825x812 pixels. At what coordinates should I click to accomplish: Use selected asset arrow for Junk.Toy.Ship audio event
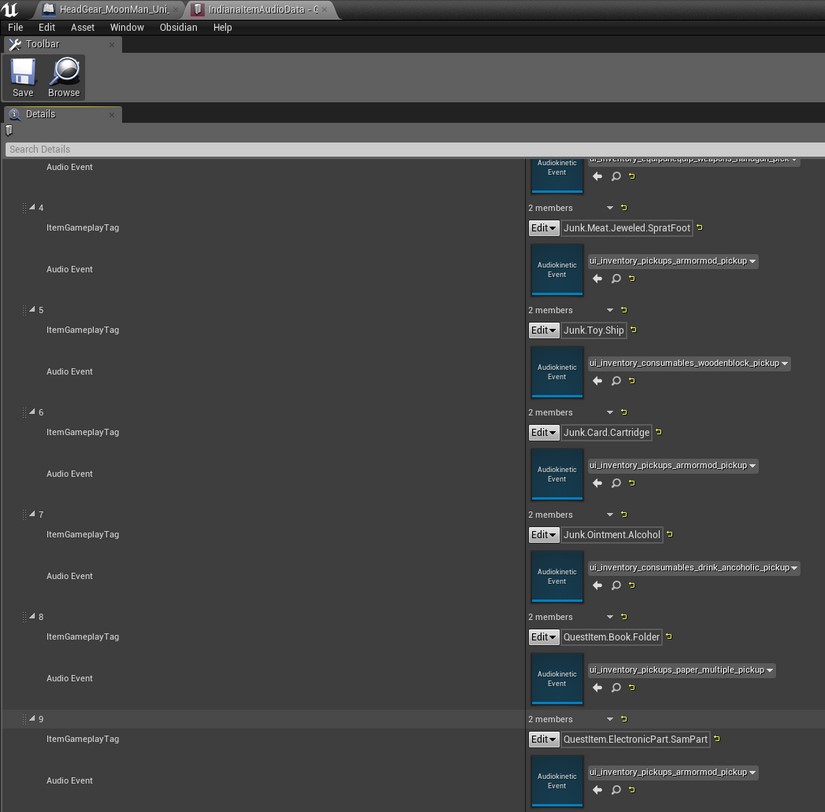pyautogui.click(x=597, y=381)
